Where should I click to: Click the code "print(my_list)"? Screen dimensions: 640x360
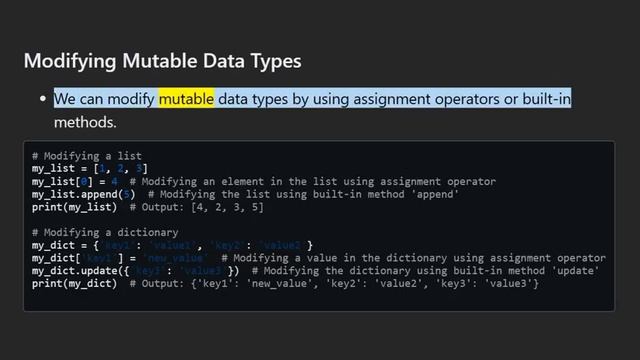tap(74, 207)
